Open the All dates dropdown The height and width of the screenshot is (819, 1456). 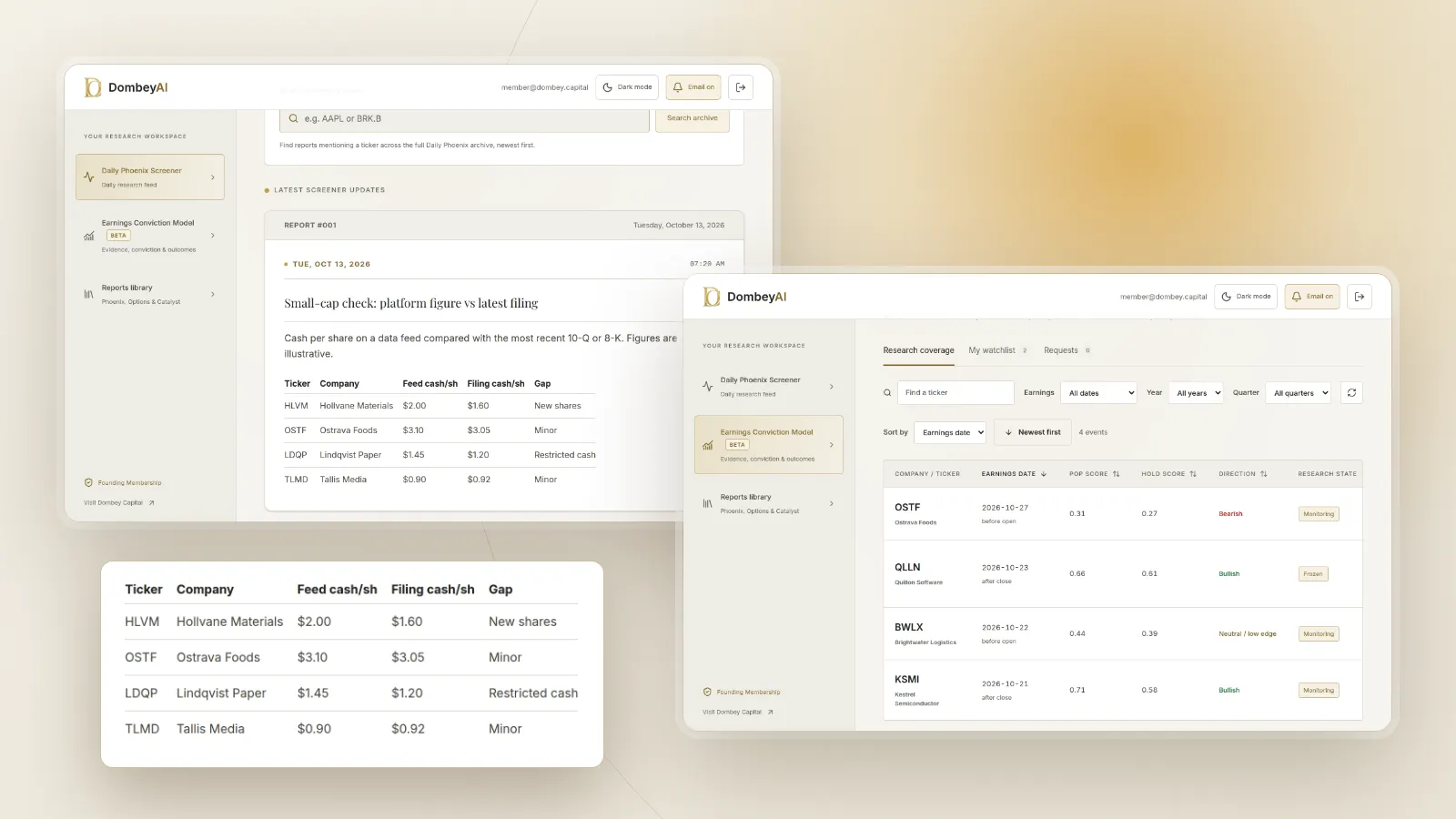pos(1100,393)
